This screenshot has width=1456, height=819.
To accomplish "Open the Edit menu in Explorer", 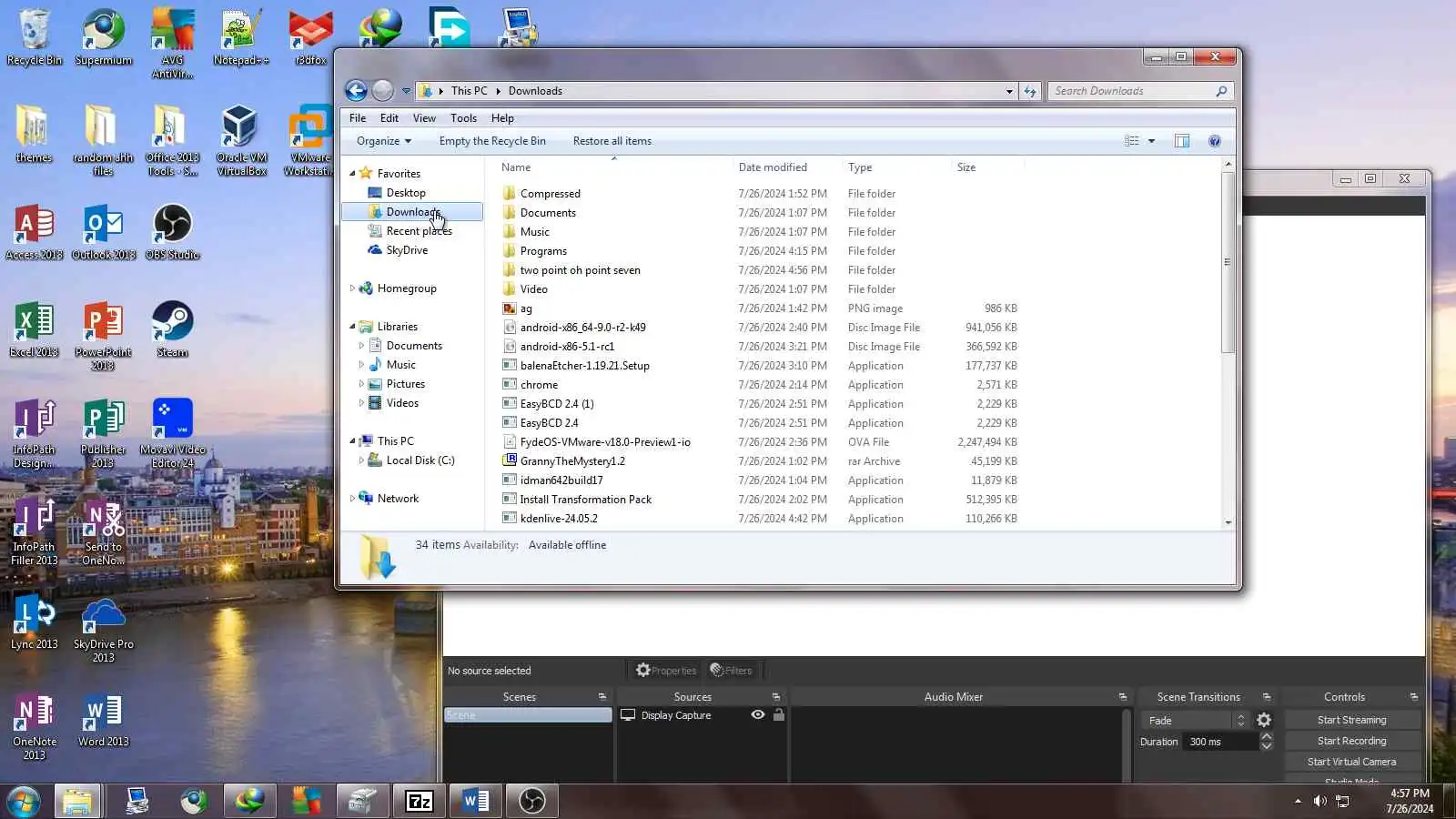I will [389, 118].
